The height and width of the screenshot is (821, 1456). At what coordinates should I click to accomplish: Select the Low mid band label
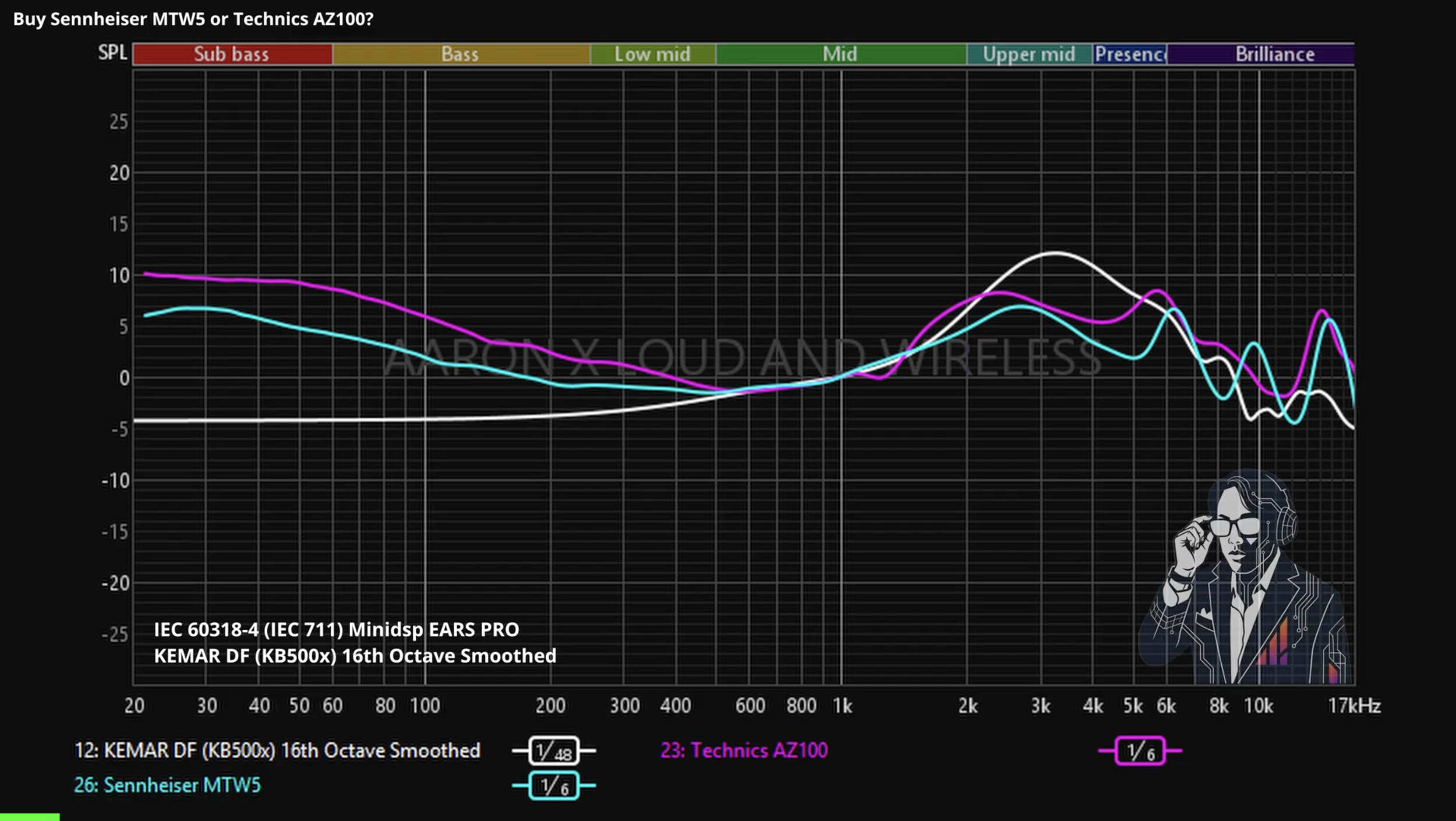(653, 54)
